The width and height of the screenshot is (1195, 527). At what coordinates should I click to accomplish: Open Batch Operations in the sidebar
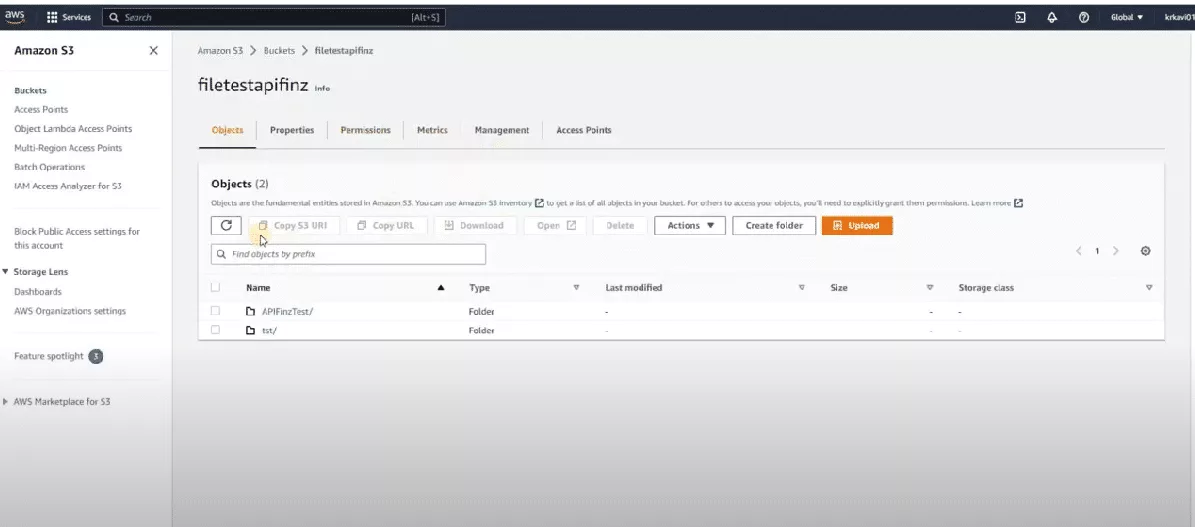(x=50, y=167)
